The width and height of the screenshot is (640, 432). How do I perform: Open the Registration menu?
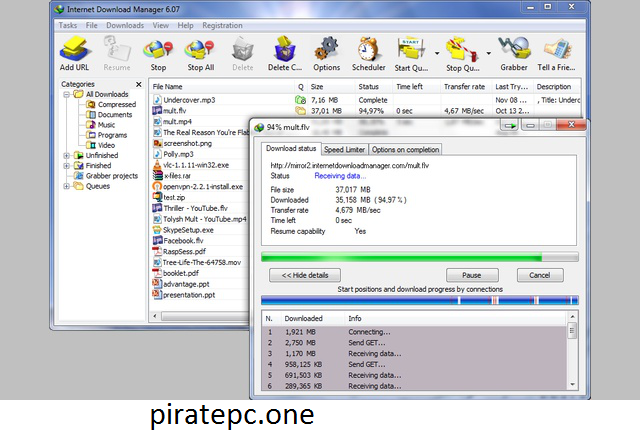222,25
